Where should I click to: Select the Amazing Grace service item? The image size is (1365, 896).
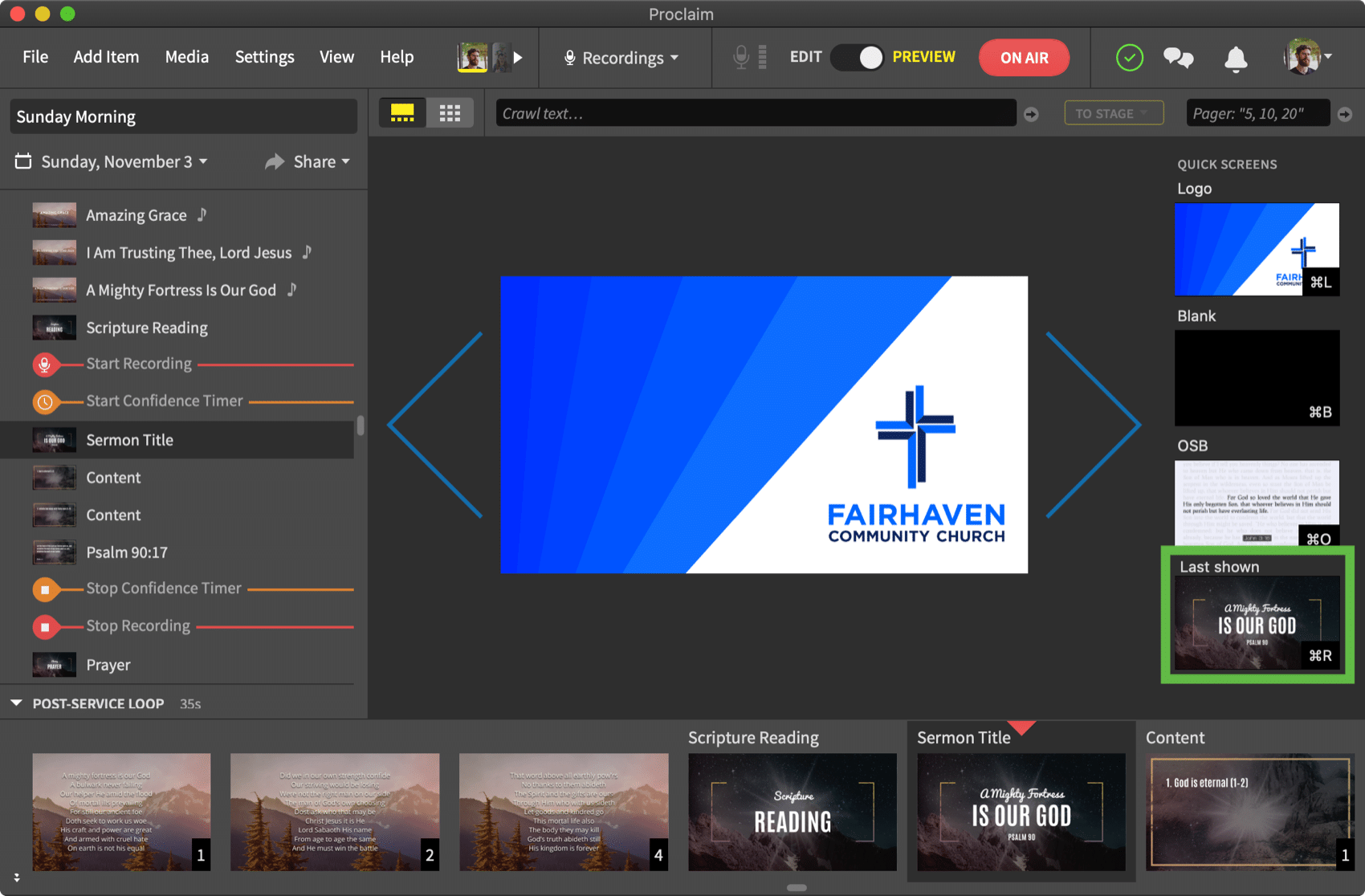click(x=177, y=215)
